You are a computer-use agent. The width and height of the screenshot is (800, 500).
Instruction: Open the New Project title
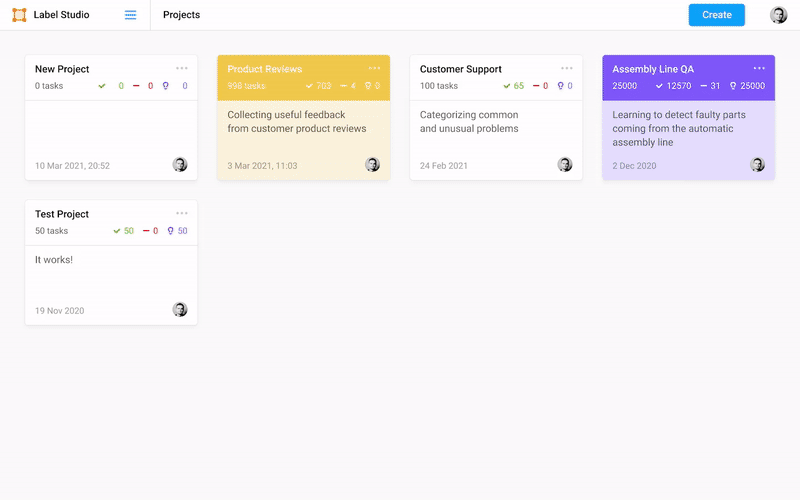click(x=62, y=69)
